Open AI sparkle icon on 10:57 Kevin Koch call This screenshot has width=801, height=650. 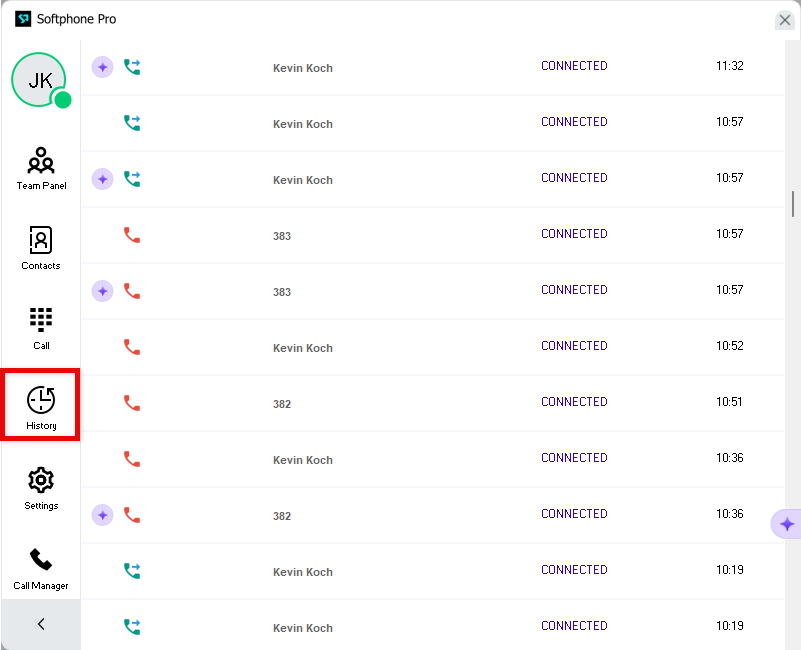tap(102, 179)
